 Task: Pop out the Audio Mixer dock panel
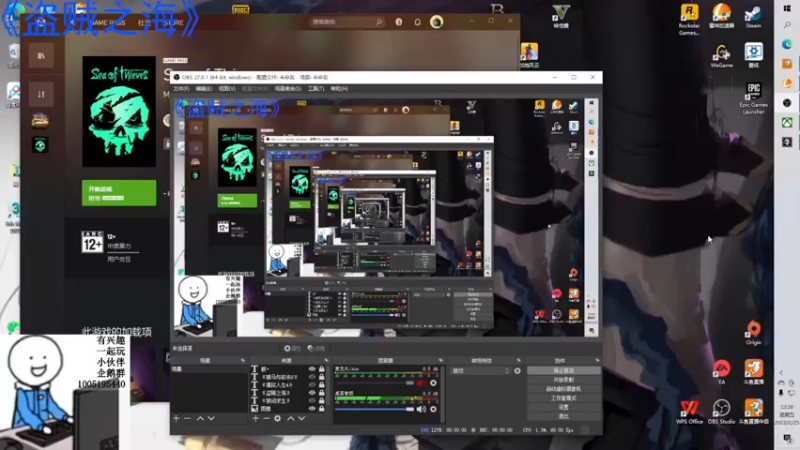440,360
